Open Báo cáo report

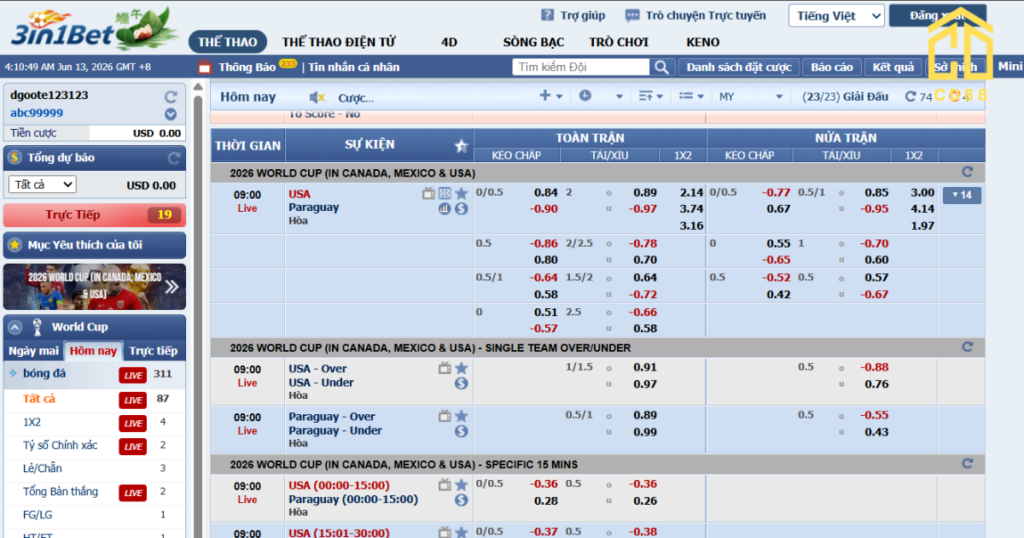[x=831, y=67]
